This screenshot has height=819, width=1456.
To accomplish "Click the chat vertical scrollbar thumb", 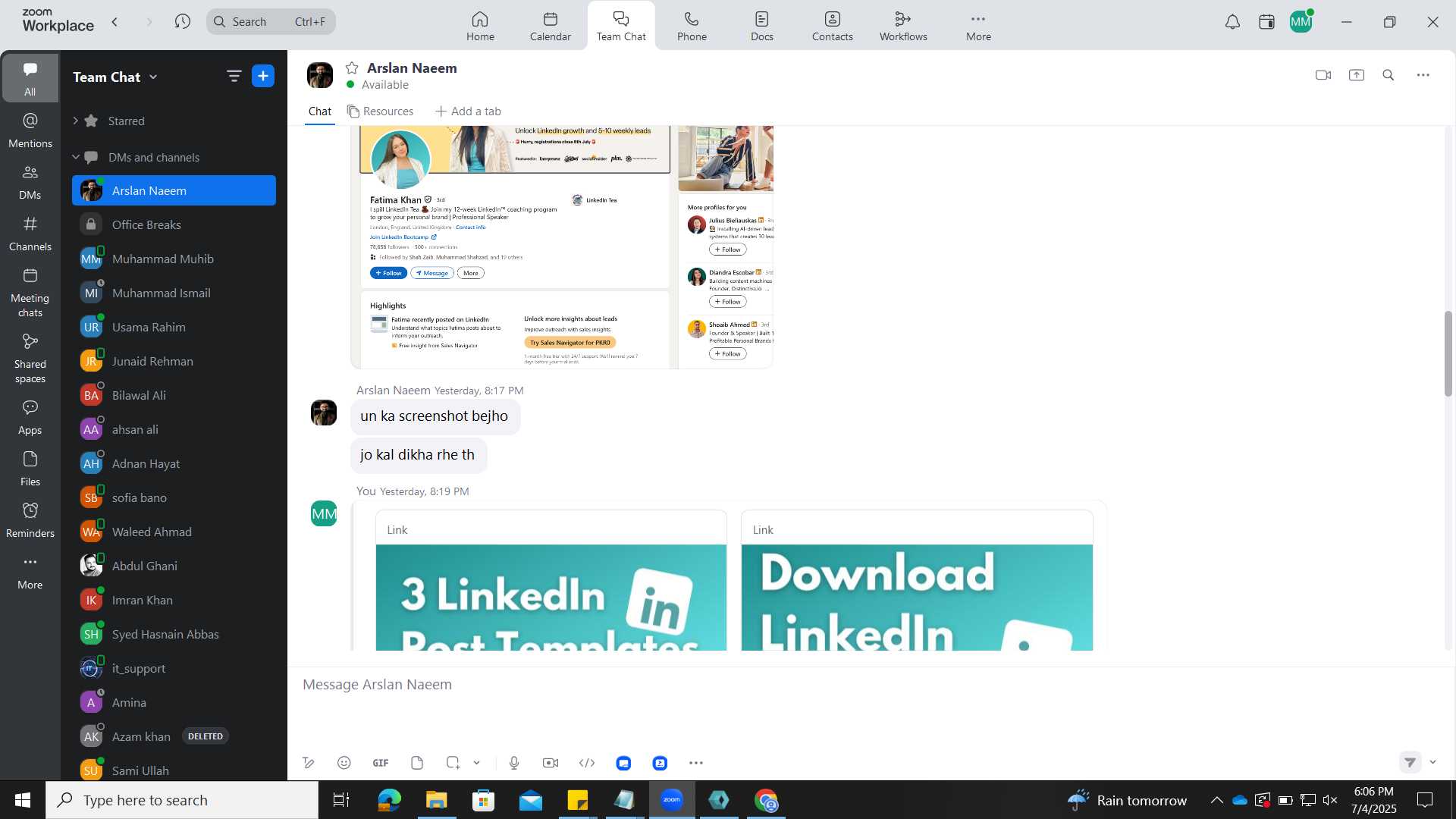I will point(1448,353).
